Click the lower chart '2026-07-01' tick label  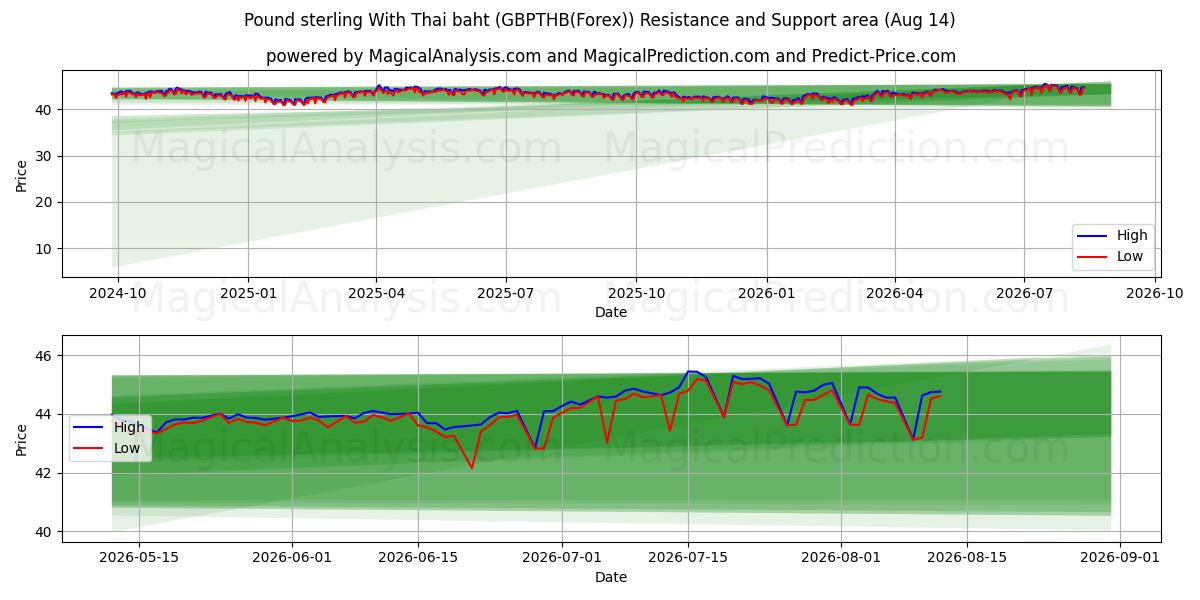(561, 559)
